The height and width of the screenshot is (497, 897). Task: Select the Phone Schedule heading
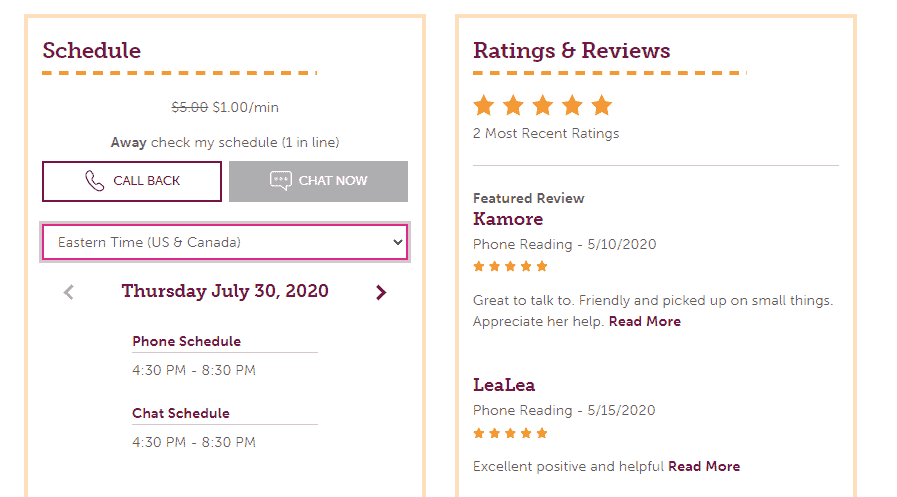186,341
